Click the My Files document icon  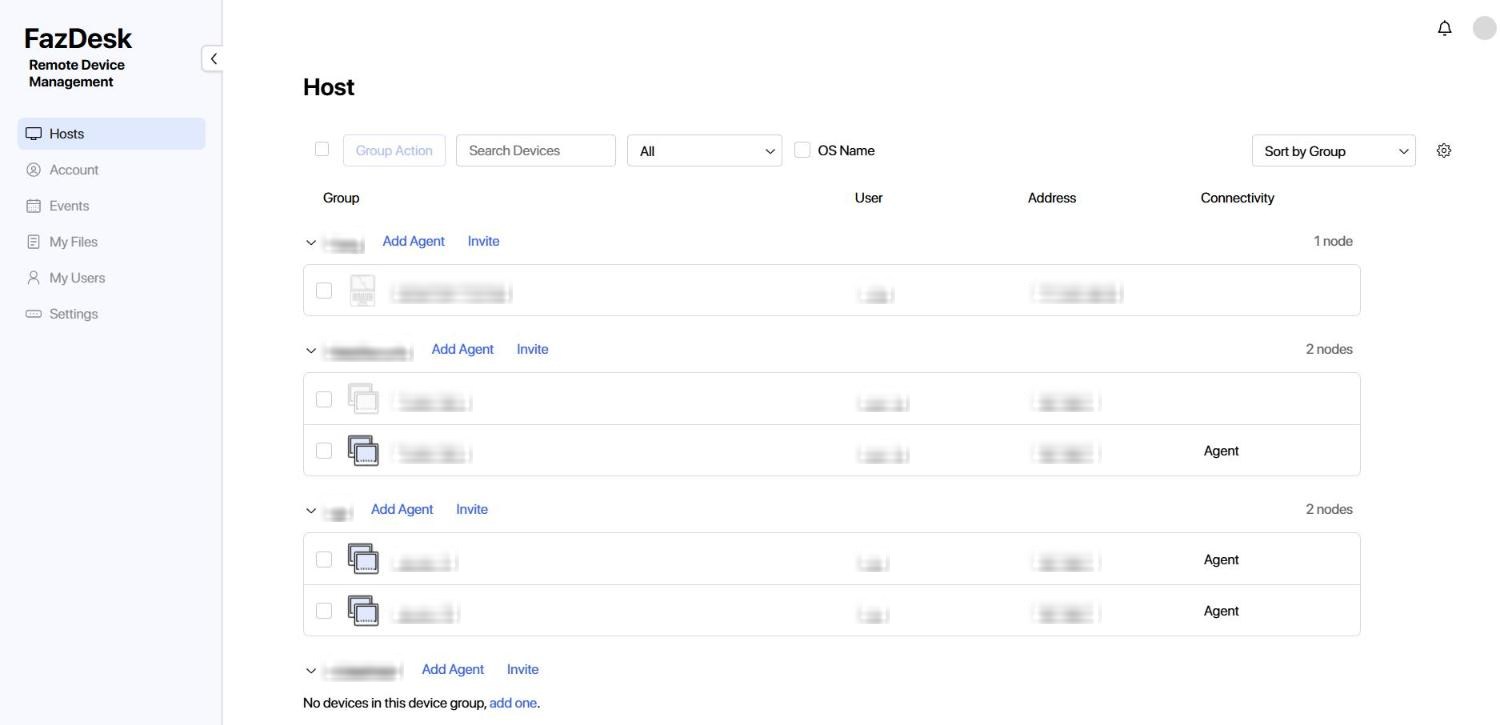[x=34, y=242]
